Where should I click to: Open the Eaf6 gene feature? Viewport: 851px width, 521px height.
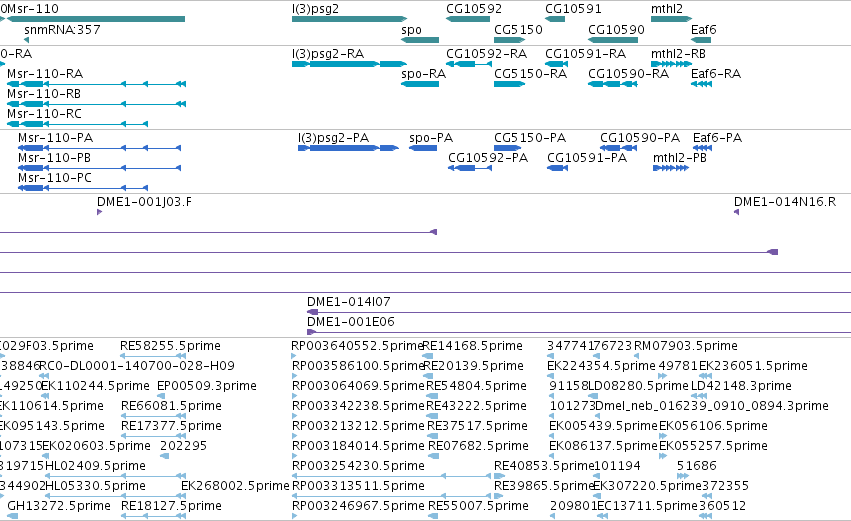701,40
